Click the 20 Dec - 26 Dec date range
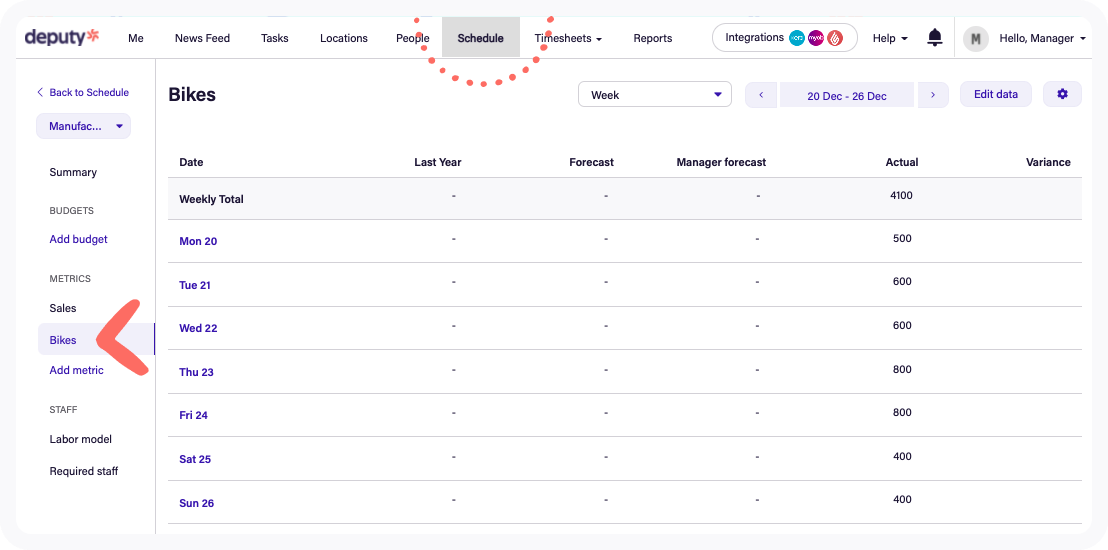1108x550 pixels. pos(846,96)
